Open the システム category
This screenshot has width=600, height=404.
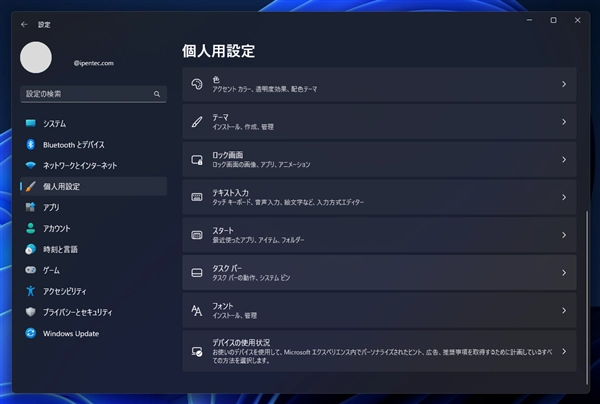tap(93, 124)
